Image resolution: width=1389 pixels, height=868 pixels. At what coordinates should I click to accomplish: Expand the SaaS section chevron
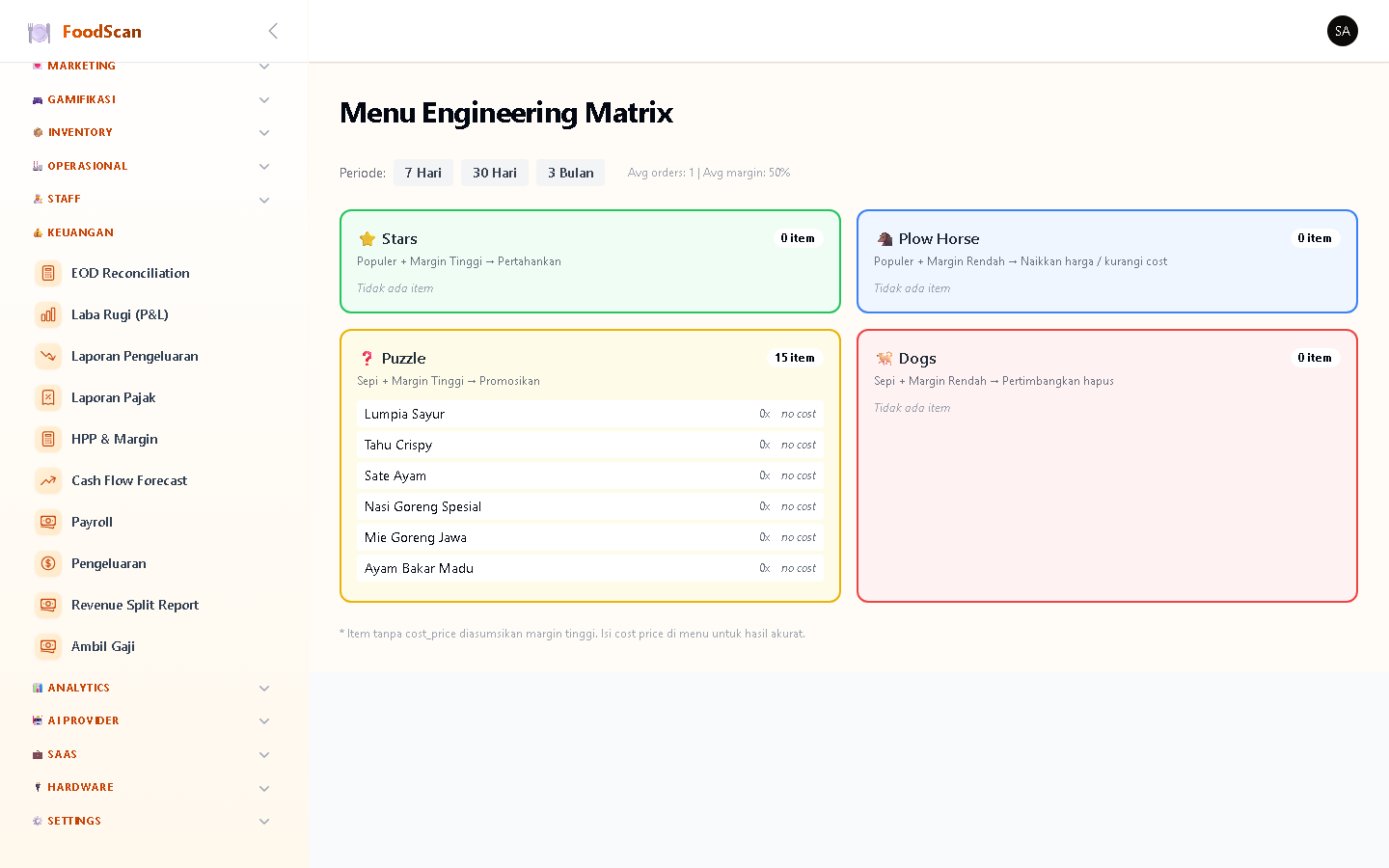click(x=264, y=755)
